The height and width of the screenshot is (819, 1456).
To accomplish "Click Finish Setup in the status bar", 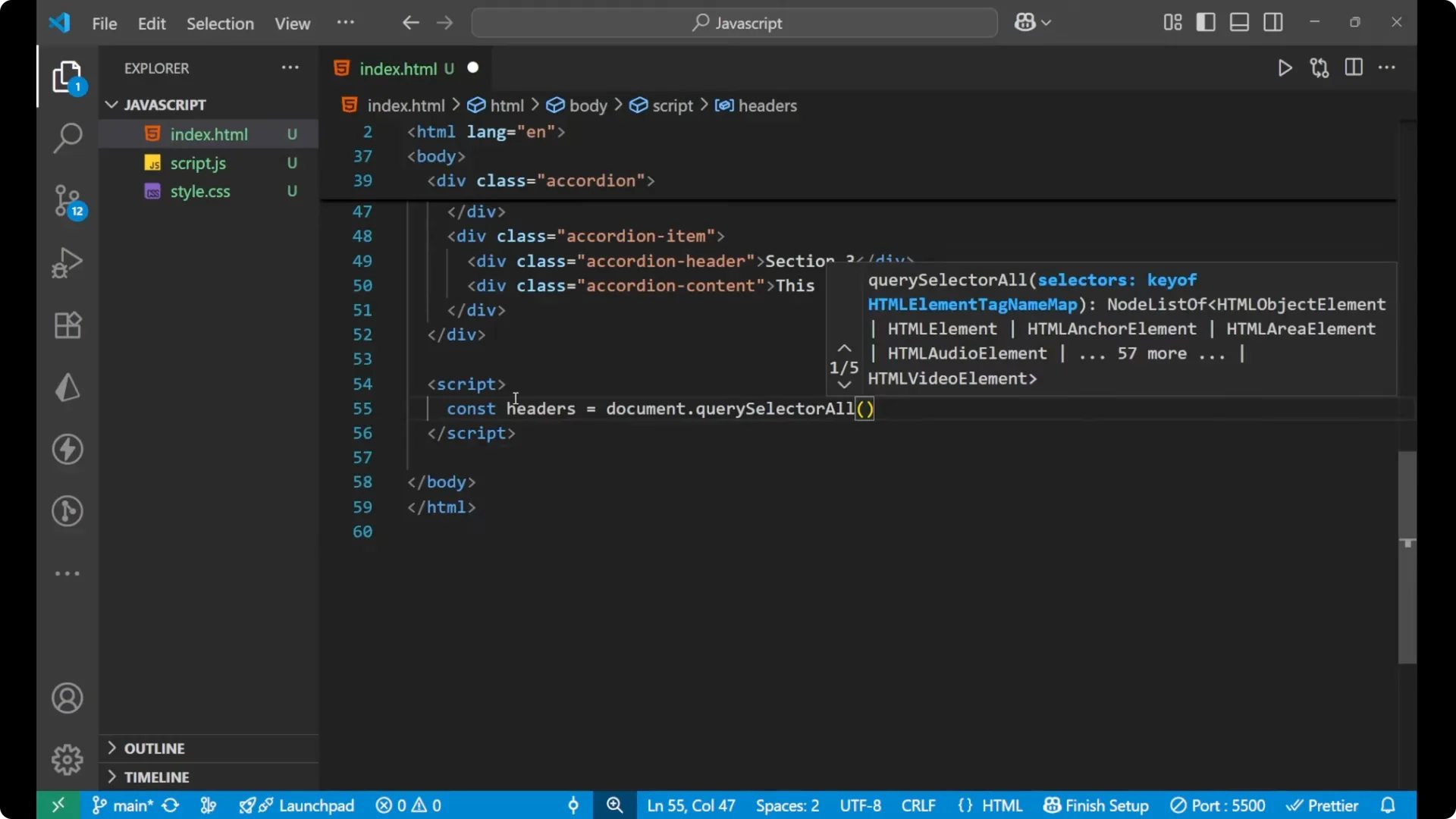I will pos(1096,805).
